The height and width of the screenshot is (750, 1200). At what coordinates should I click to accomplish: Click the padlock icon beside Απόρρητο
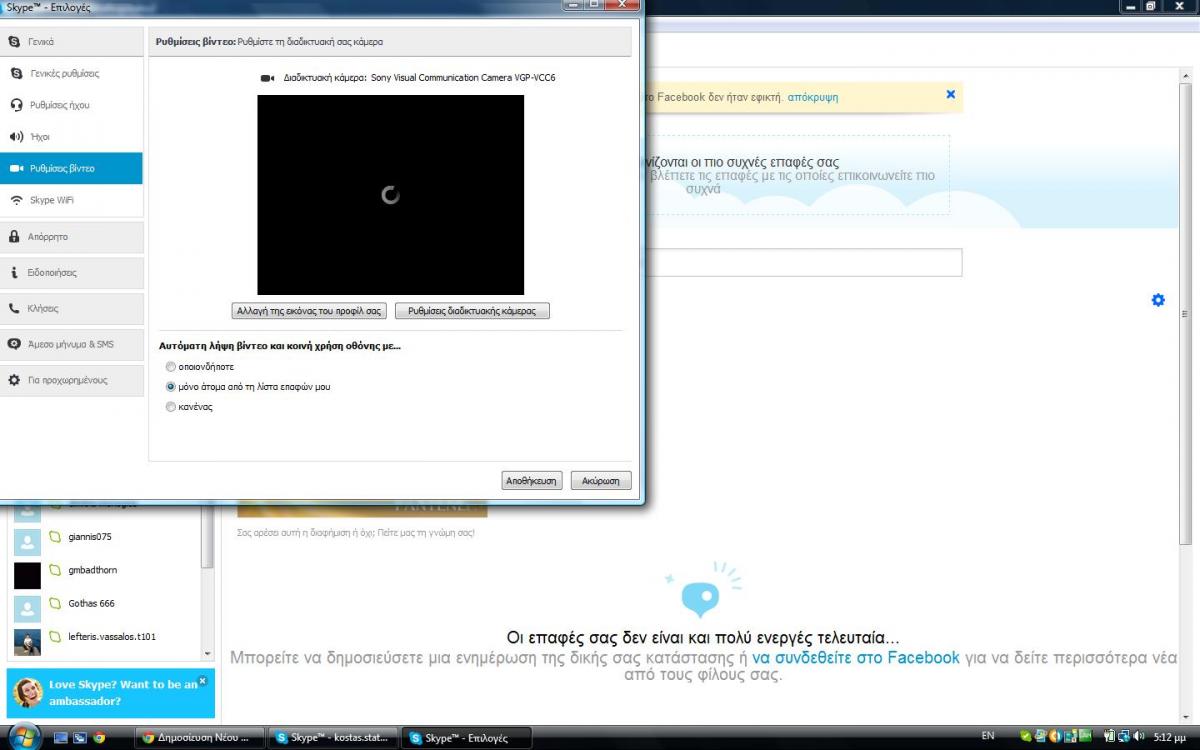[x=14, y=237]
